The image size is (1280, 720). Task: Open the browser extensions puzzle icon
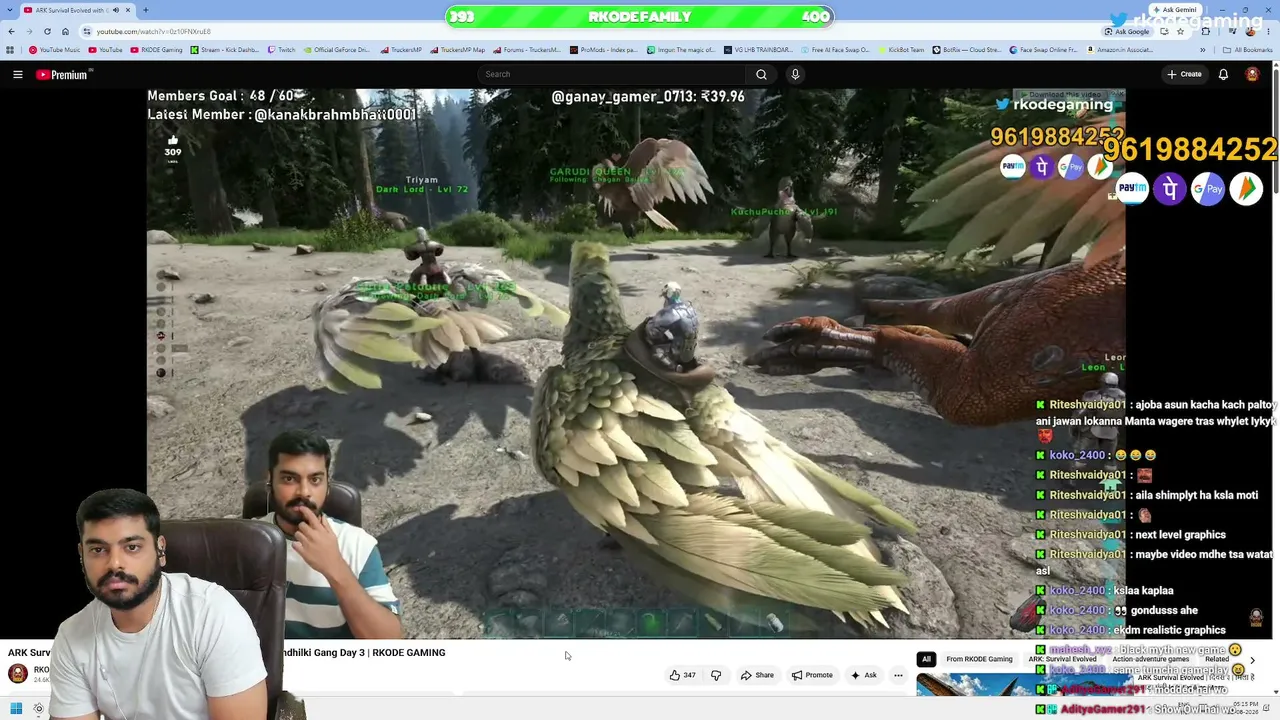(x=1205, y=31)
